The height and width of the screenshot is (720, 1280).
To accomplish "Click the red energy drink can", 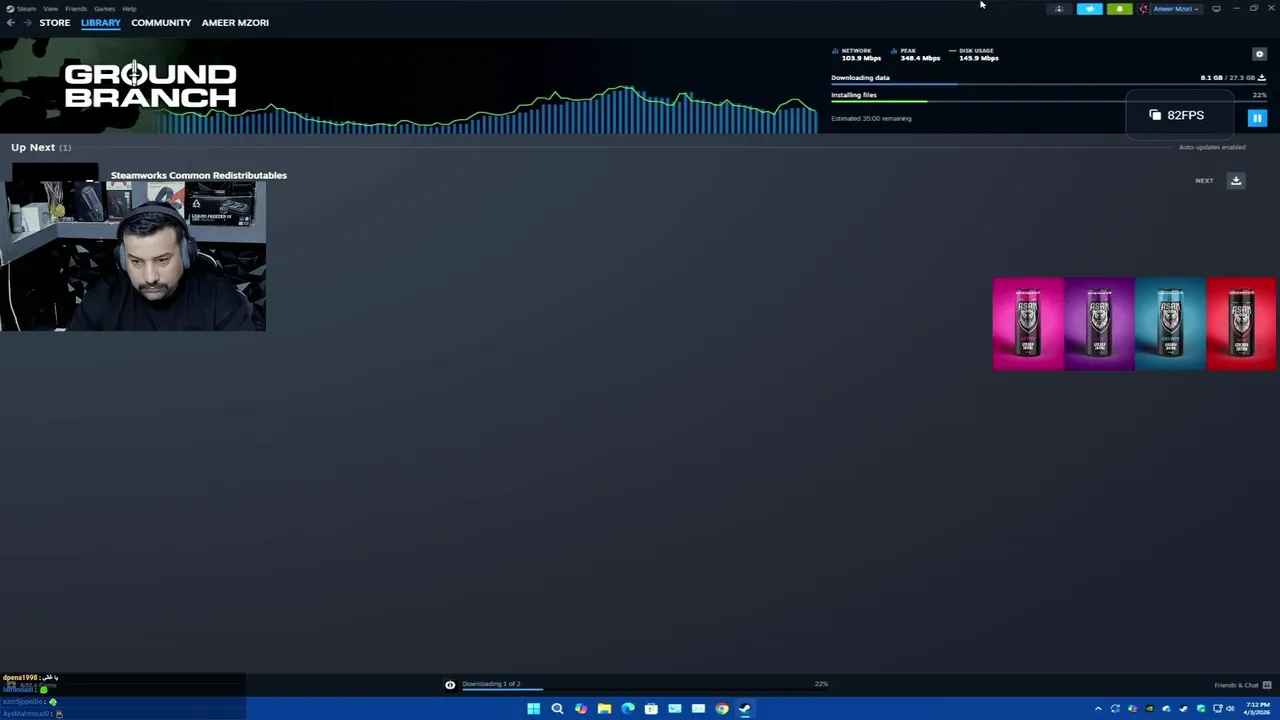I will (x=1241, y=324).
